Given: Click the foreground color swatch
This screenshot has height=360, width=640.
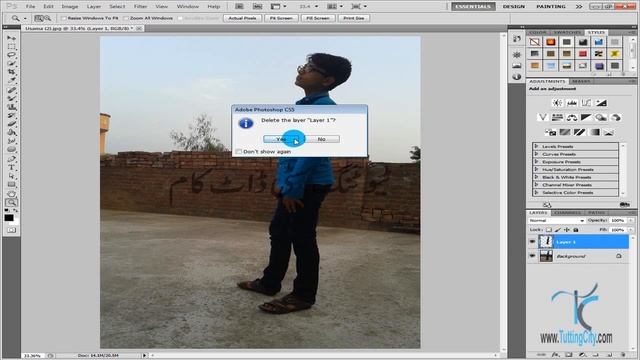Looking at the screenshot, I should (9, 218).
